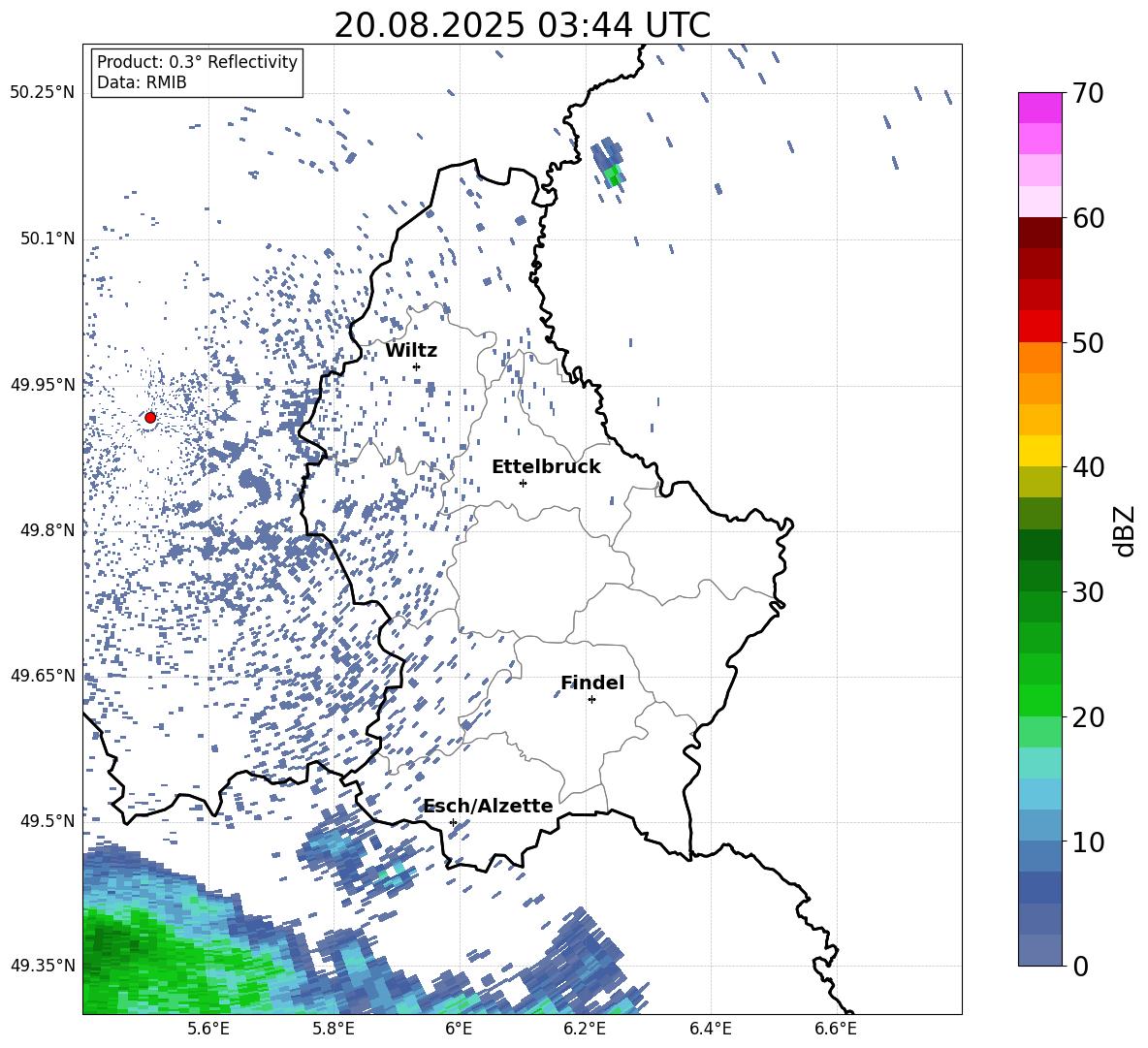This screenshot has width=1148, height=1048.
Task: Pick the slate blue swatch above 0
Action: pos(1039,950)
